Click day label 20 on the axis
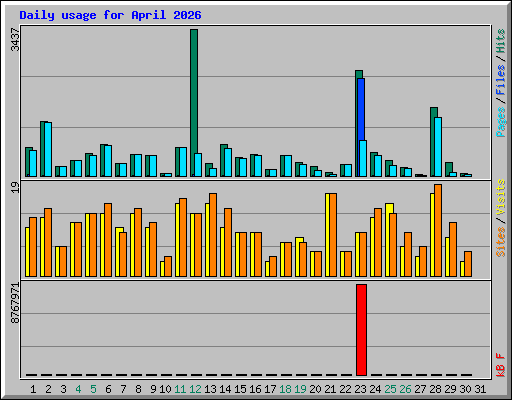 (x=315, y=389)
